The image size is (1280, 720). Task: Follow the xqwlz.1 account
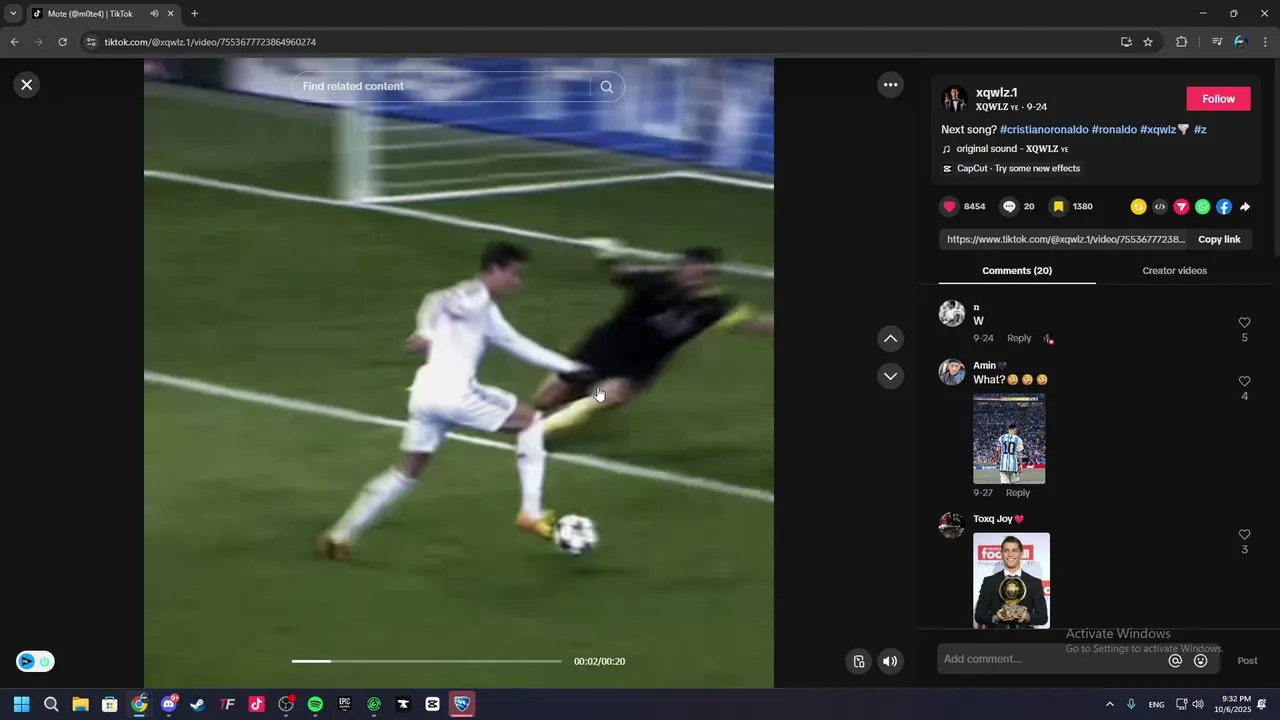pos(1218,99)
